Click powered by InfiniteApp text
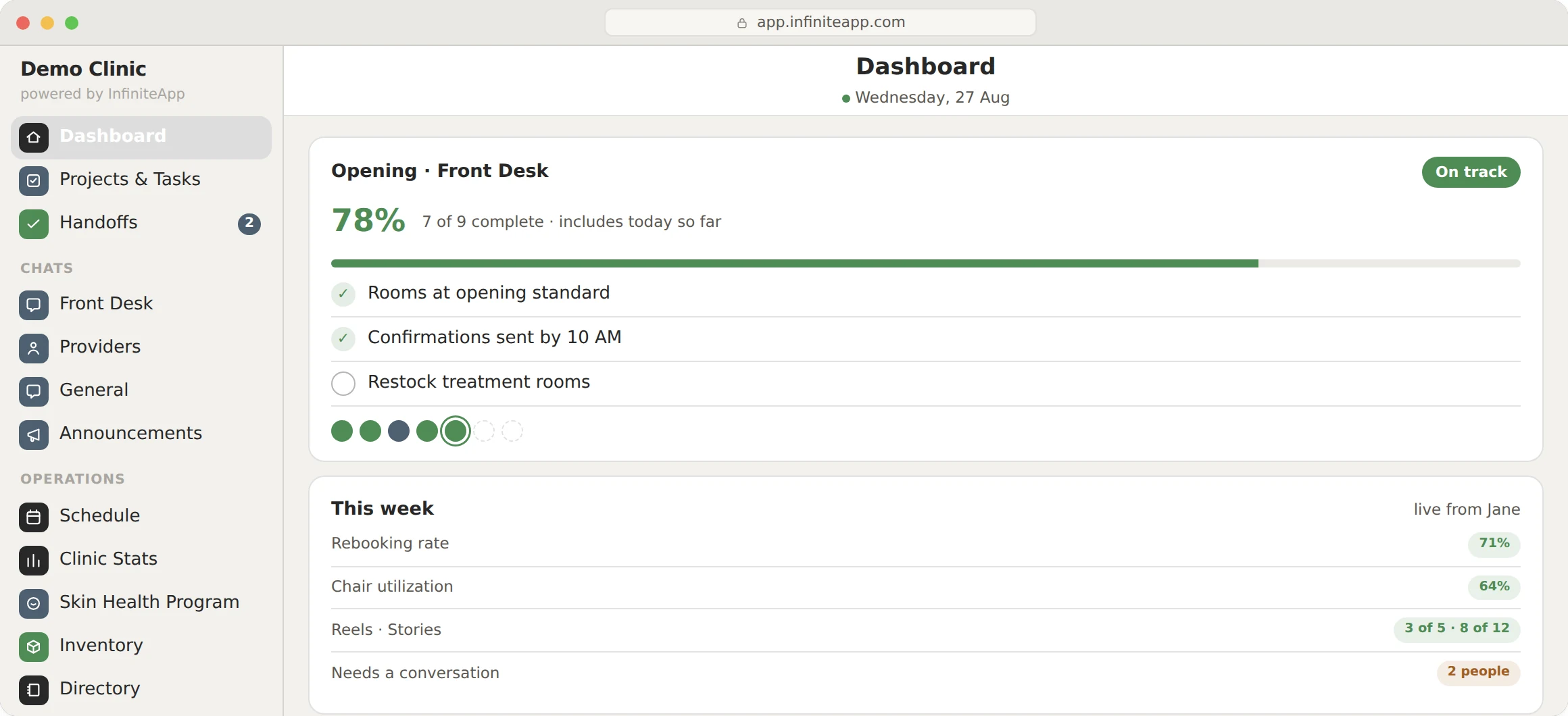Image resolution: width=1568 pixels, height=716 pixels. pos(103,94)
